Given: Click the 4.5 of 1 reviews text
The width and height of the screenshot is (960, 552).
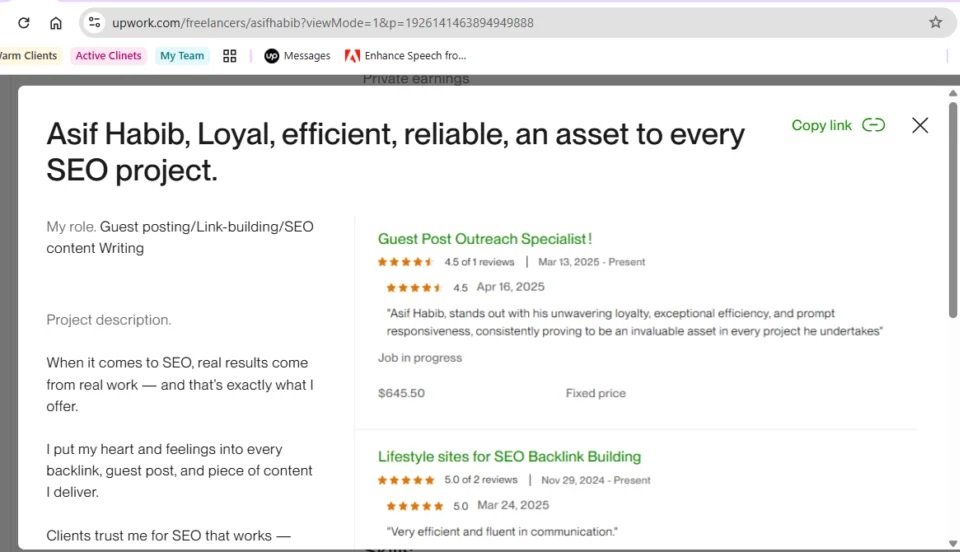Looking at the screenshot, I should pyautogui.click(x=479, y=262).
